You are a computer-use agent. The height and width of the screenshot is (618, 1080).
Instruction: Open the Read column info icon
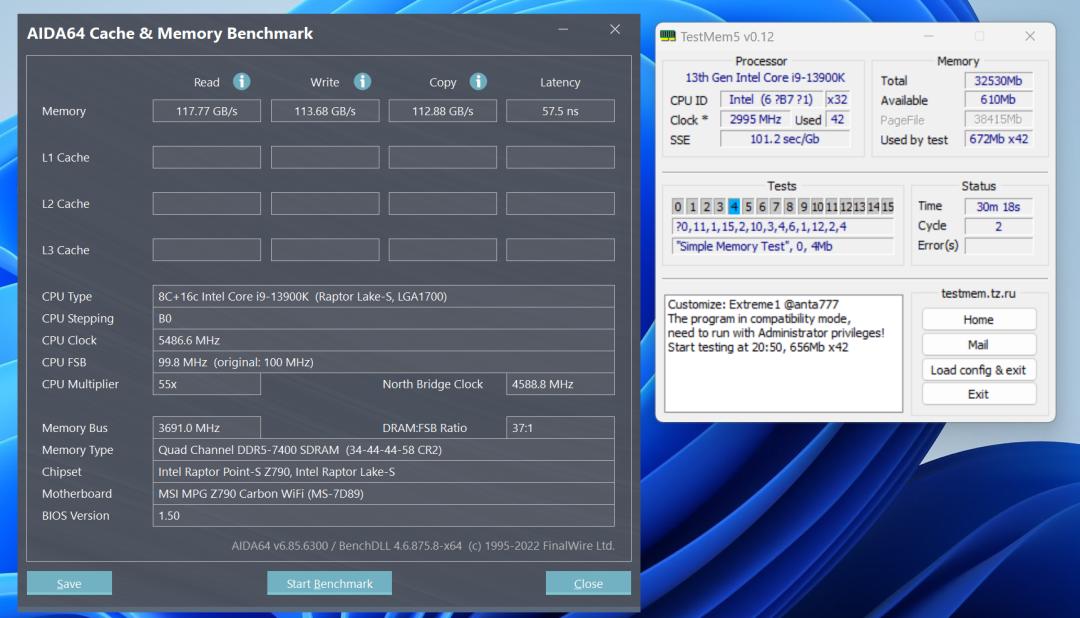pos(240,82)
